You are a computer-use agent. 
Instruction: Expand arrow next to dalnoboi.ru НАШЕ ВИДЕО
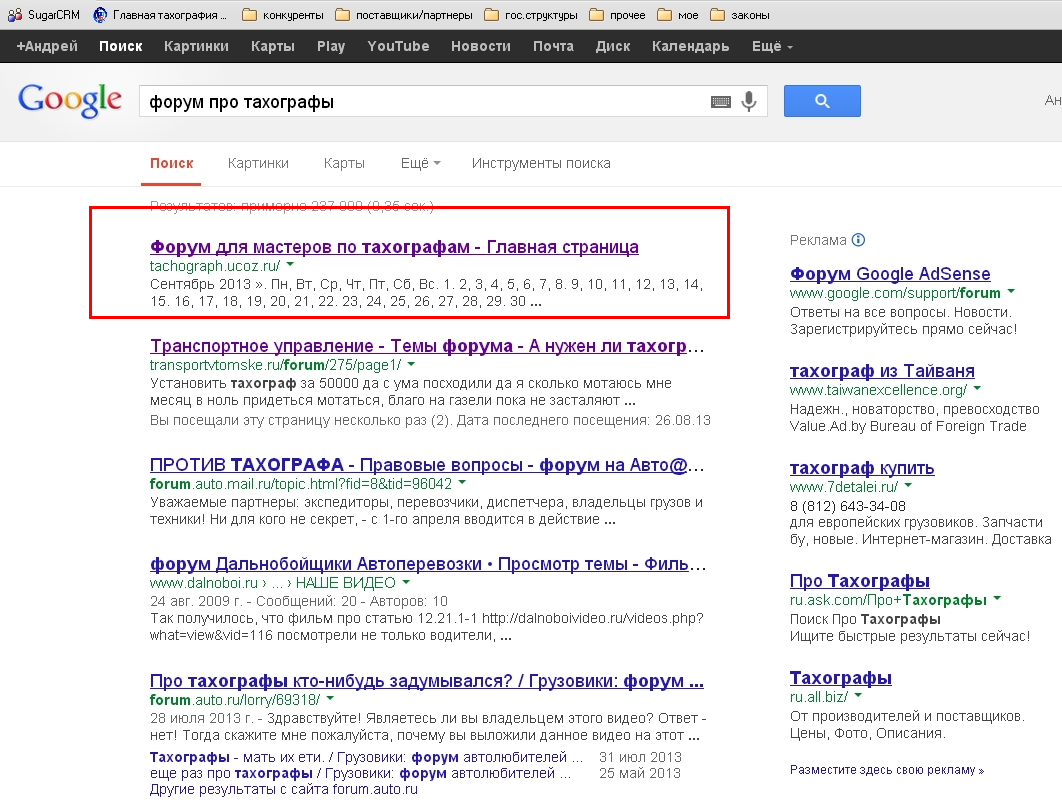click(406, 582)
